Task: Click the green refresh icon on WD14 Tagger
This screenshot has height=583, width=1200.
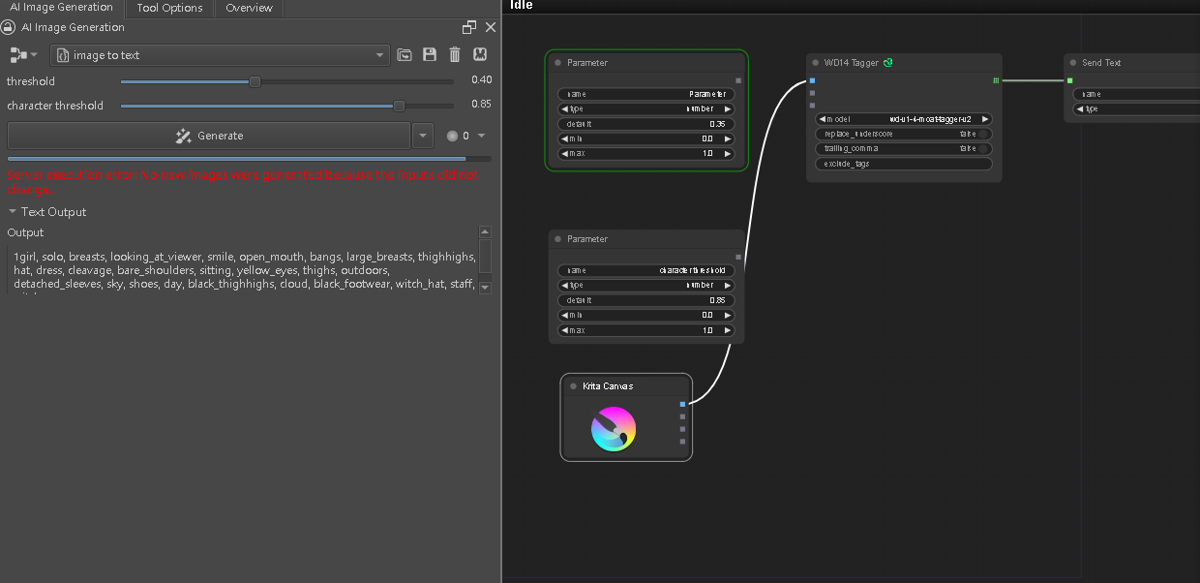Action: click(x=888, y=62)
